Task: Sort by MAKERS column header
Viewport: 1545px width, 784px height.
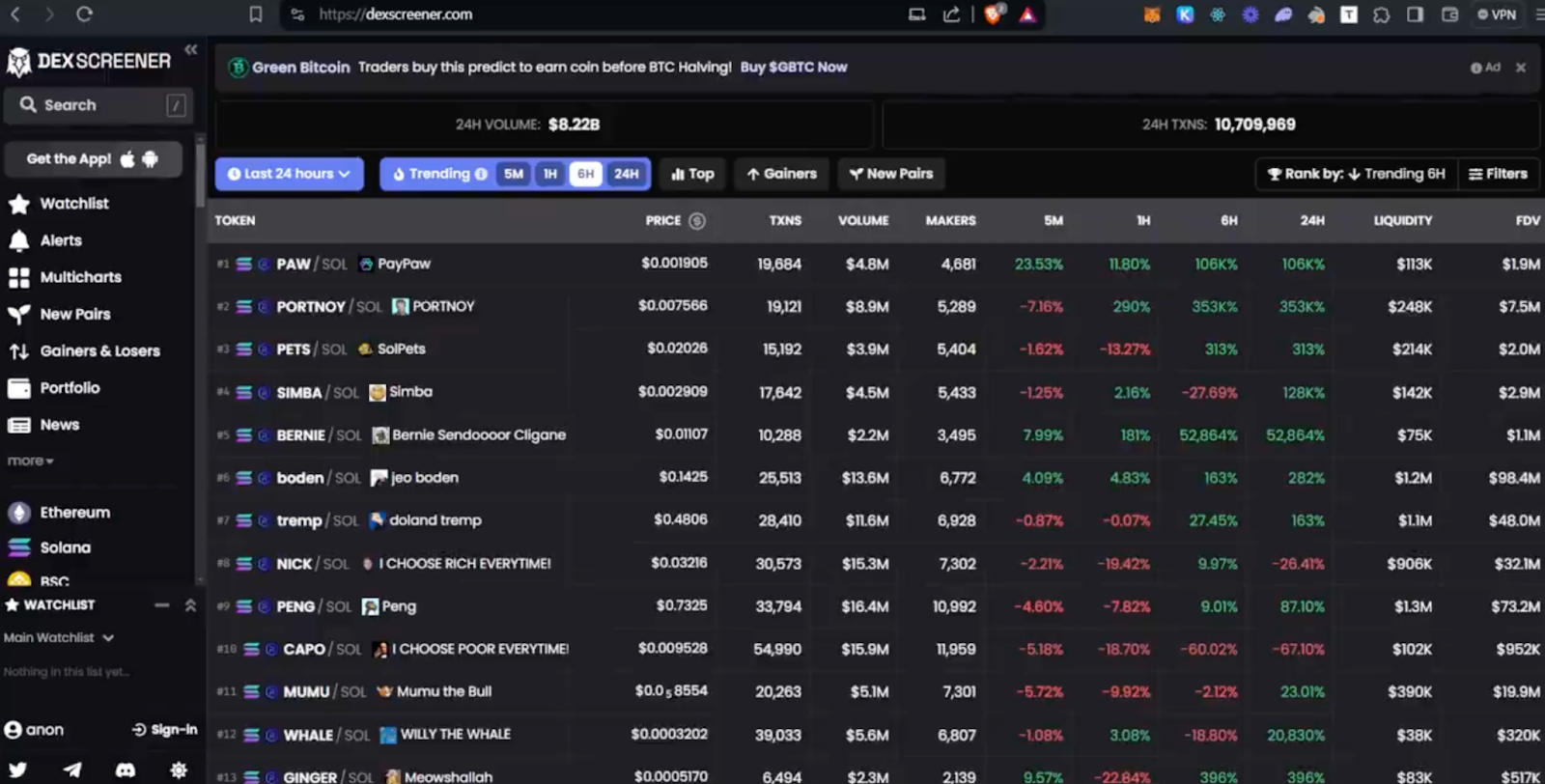Action: pos(950,221)
